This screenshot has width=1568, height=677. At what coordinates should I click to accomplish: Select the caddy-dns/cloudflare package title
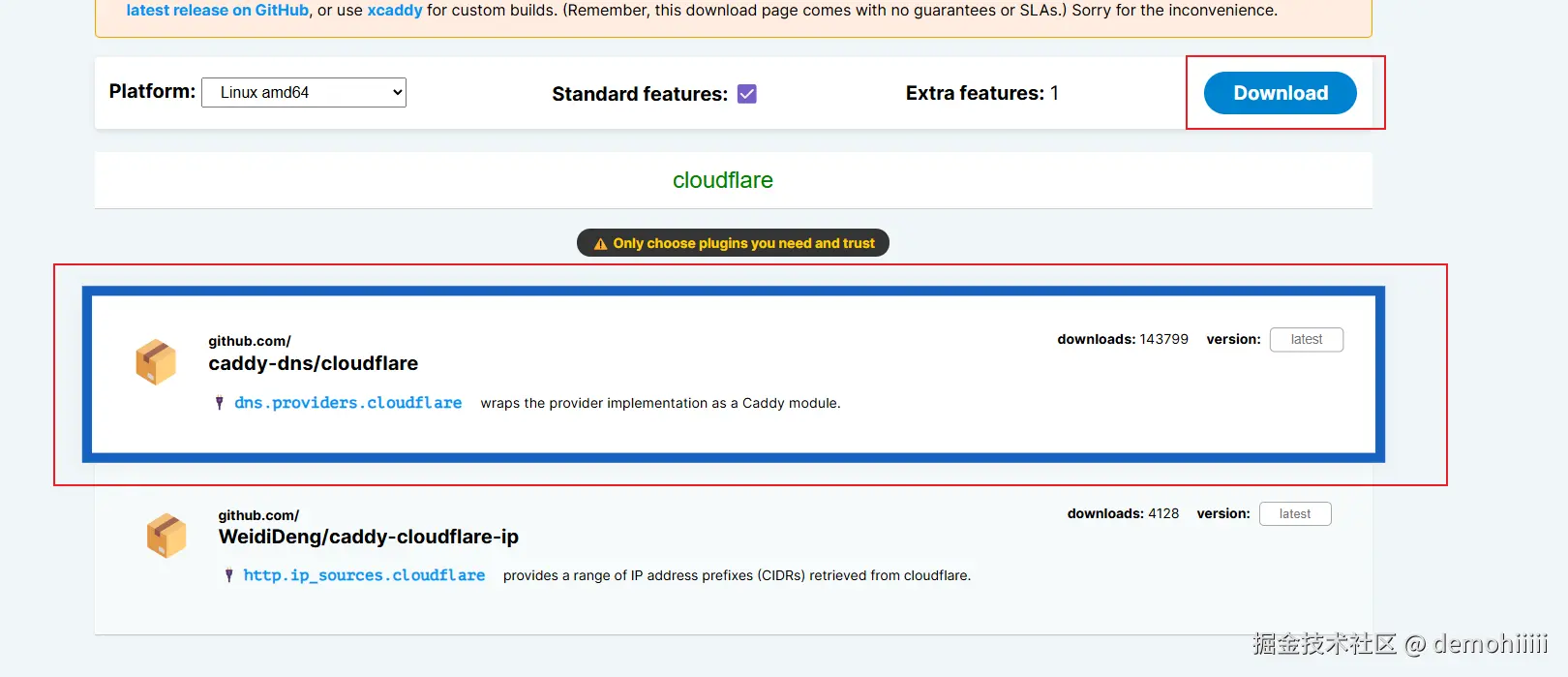pos(314,363)
